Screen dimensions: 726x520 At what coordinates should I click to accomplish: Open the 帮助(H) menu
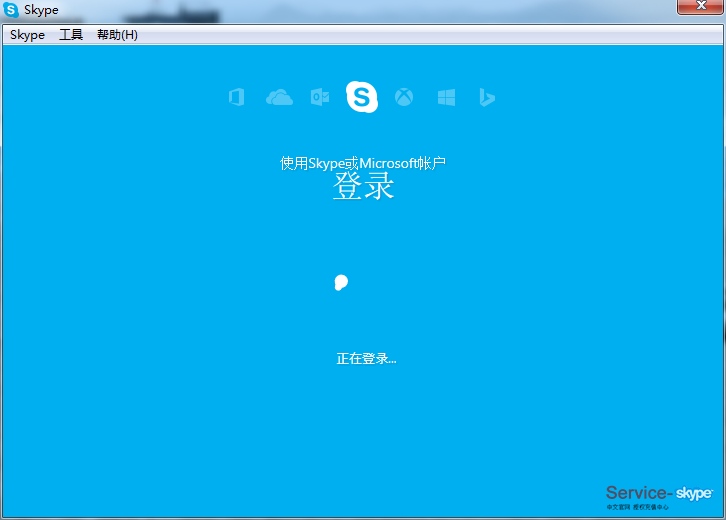point(117,35)
